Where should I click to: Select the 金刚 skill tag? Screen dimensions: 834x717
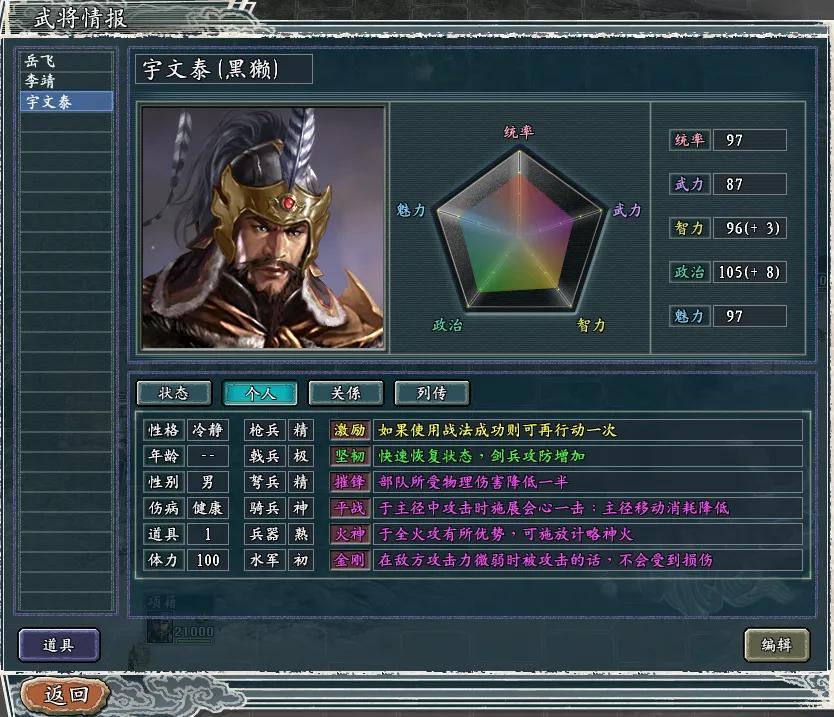click(x=349, y=560)
